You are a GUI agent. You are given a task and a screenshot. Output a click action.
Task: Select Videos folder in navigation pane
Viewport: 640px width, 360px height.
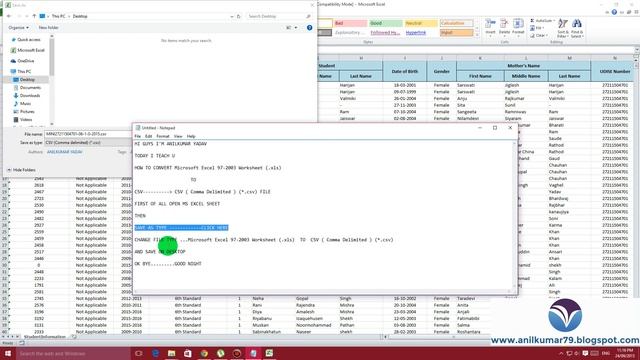(x=23, y=120)
